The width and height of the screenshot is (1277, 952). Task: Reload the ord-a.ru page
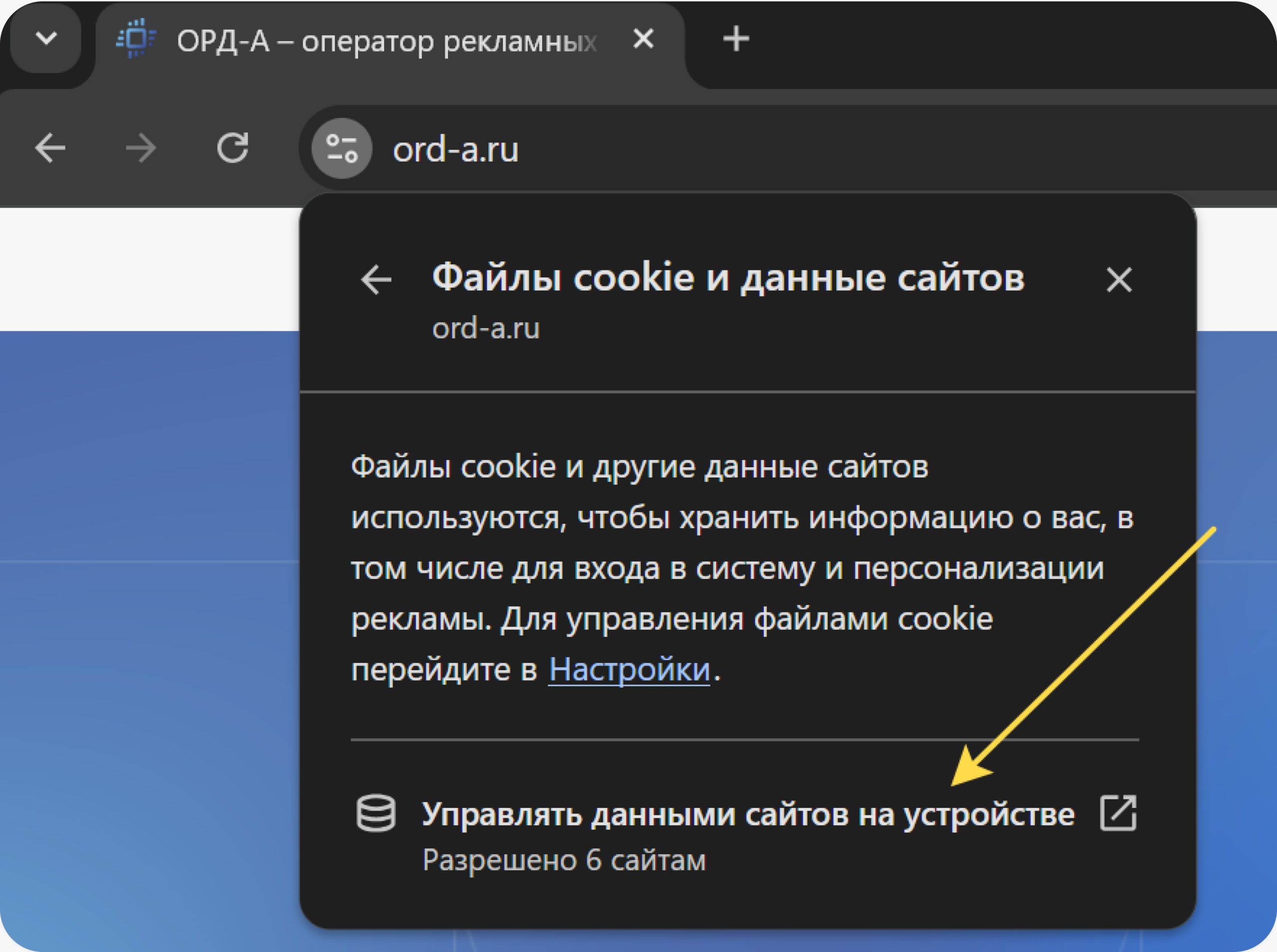(x=232, y=148)
